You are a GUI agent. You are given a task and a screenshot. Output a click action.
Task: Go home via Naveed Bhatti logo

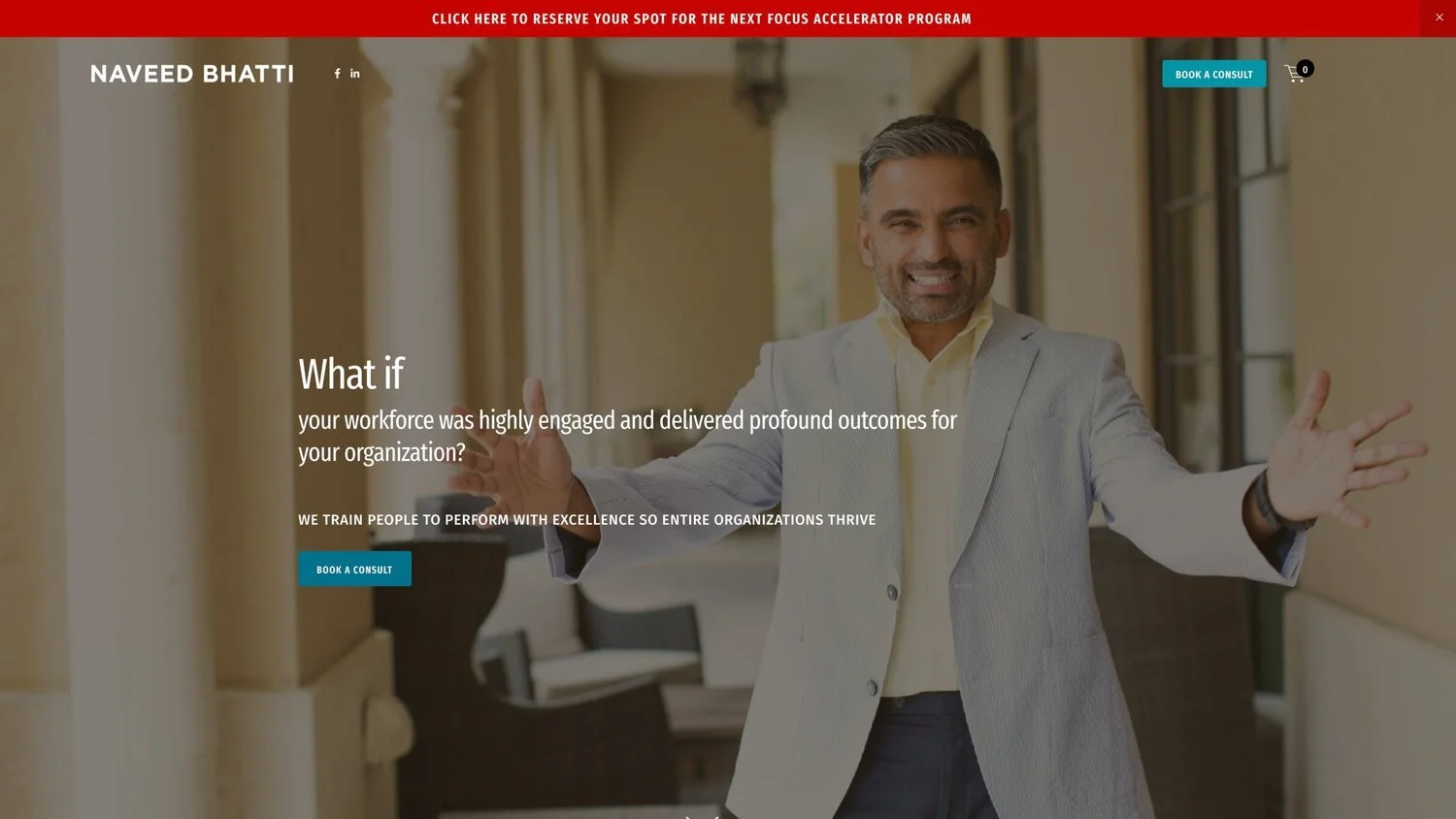(192, 74)
